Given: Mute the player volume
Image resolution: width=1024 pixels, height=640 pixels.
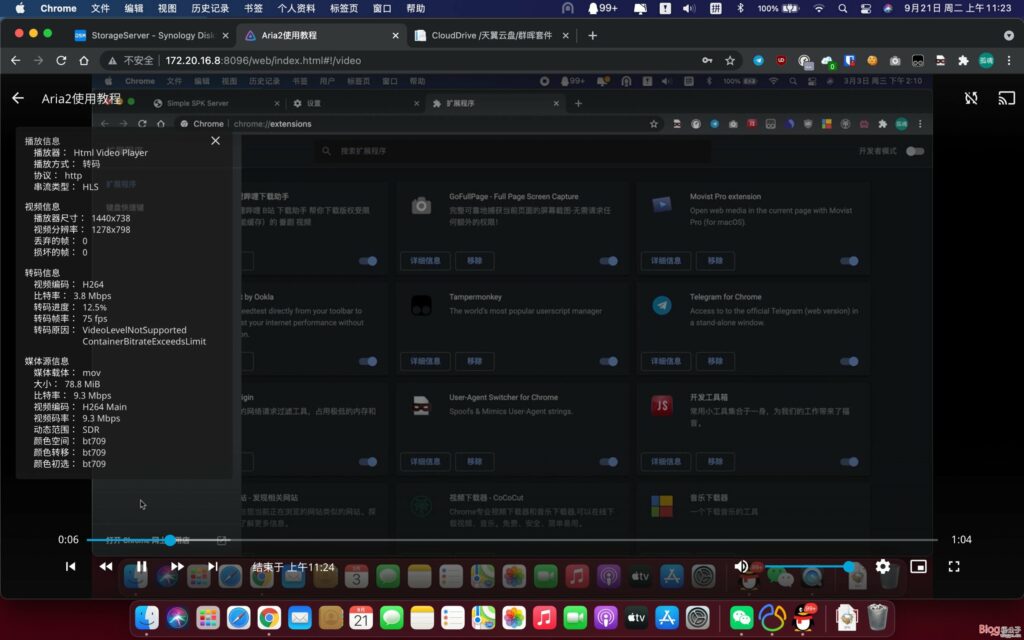Looking at the screenshot, I should [741, 566].
